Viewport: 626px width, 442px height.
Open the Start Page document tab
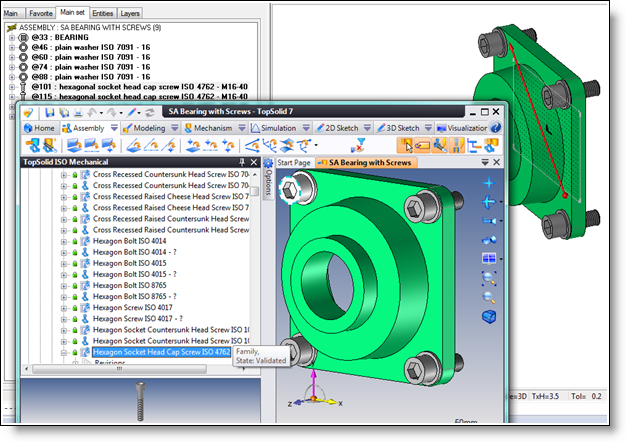pos(294,162)
